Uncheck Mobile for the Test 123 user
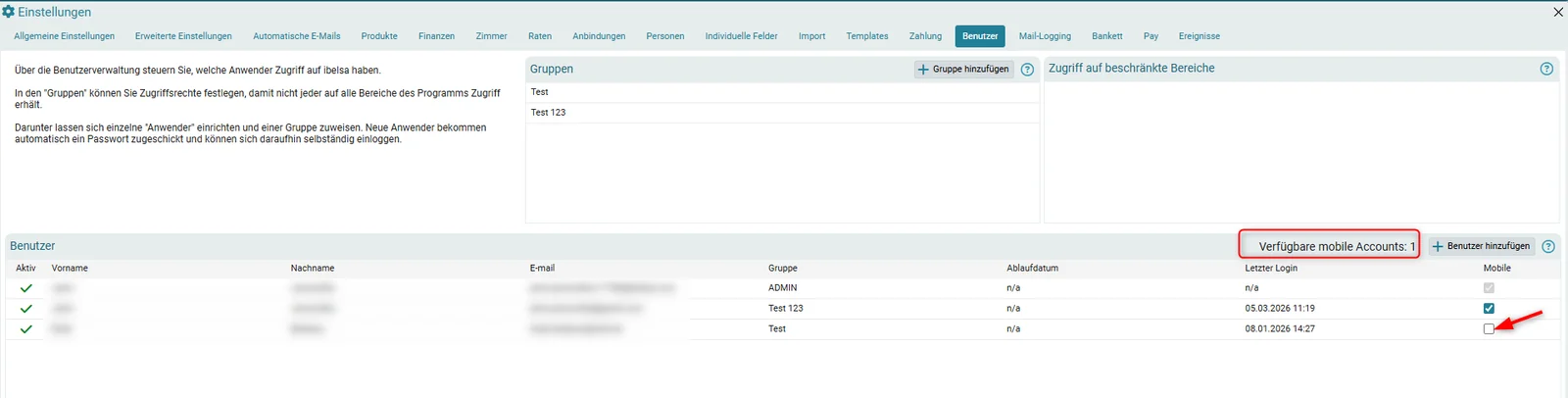This screenshot has width=1568, height=398. tap(1489, 309)
